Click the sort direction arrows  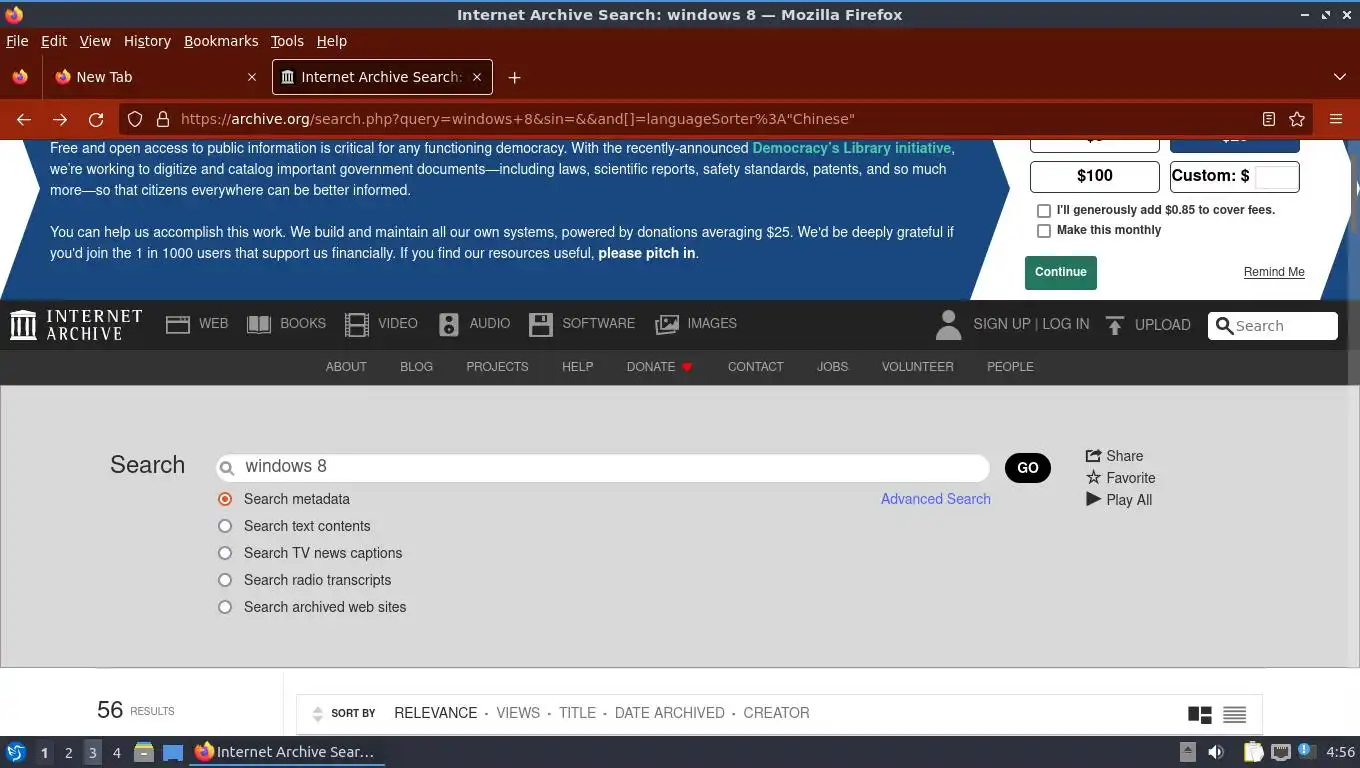click(318, 714)
